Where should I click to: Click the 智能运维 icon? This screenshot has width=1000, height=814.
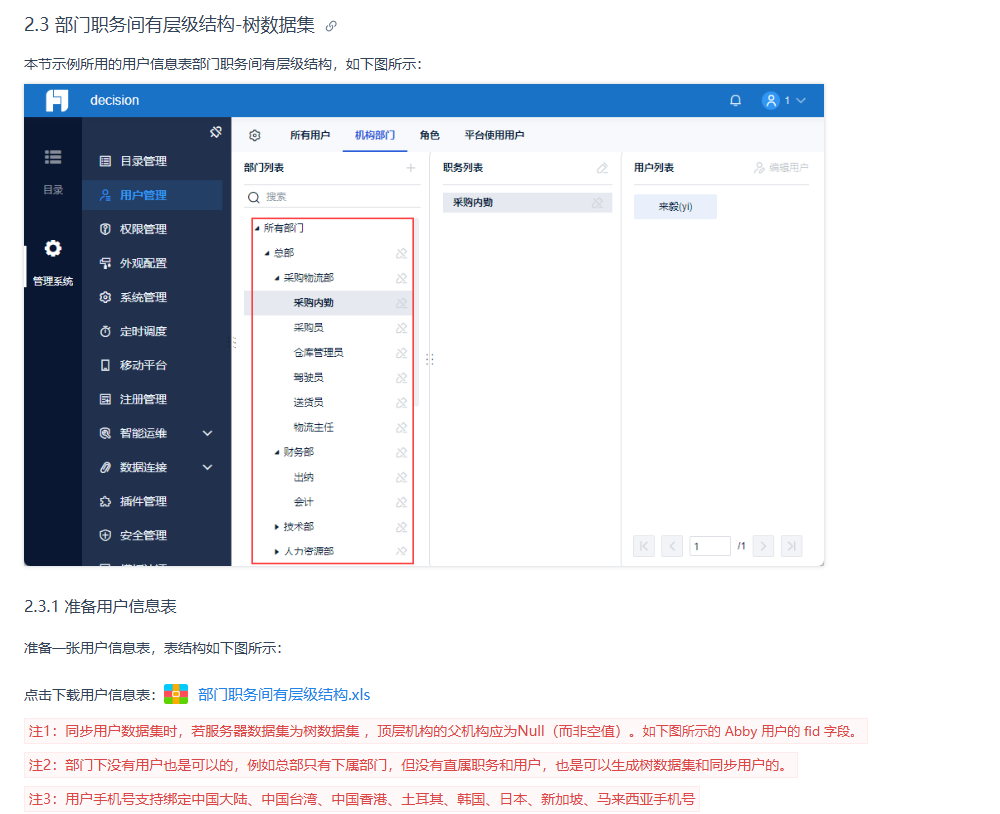[105, 433]
